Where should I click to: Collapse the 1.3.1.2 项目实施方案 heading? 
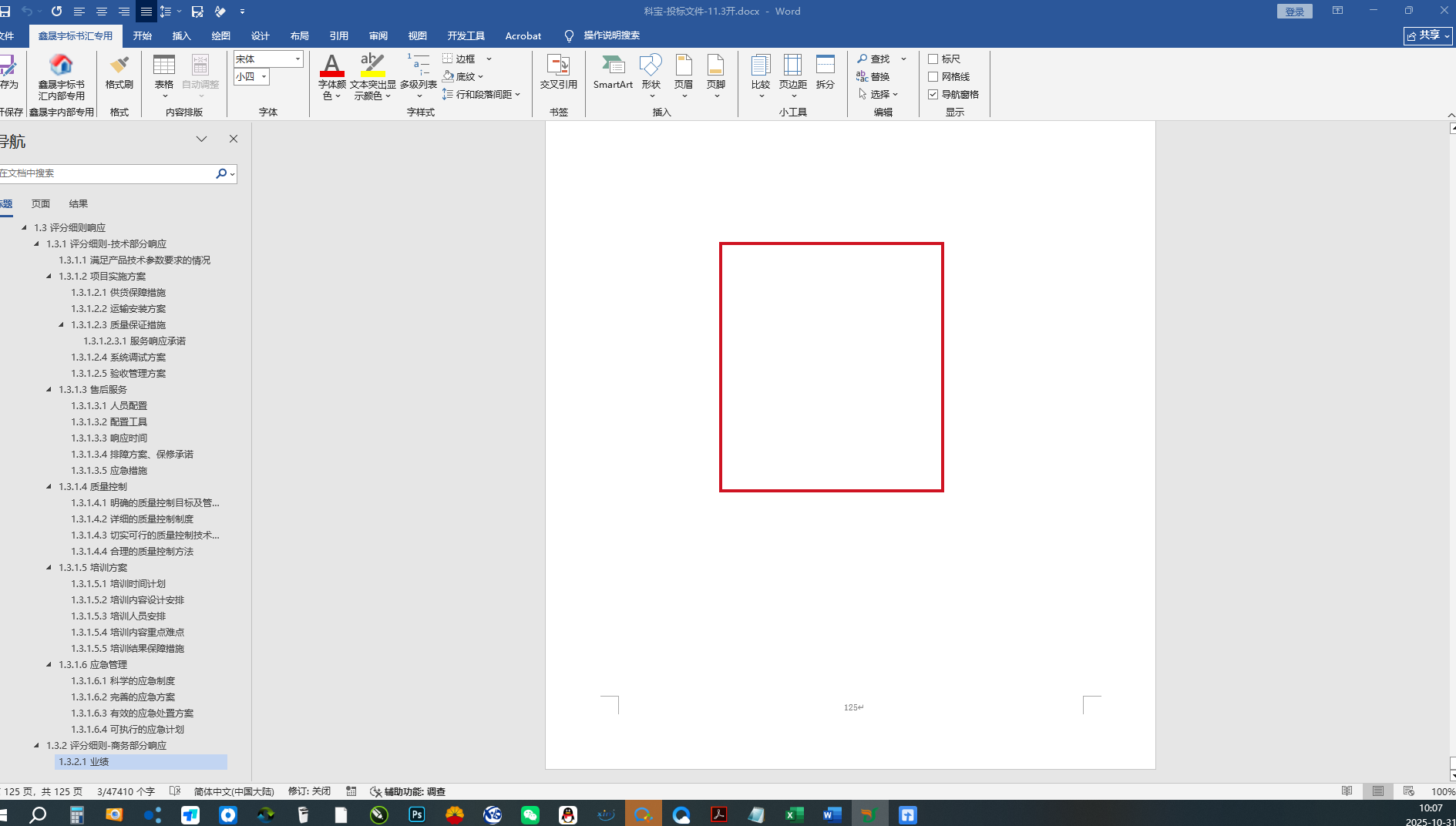click(x=49, y=276)
